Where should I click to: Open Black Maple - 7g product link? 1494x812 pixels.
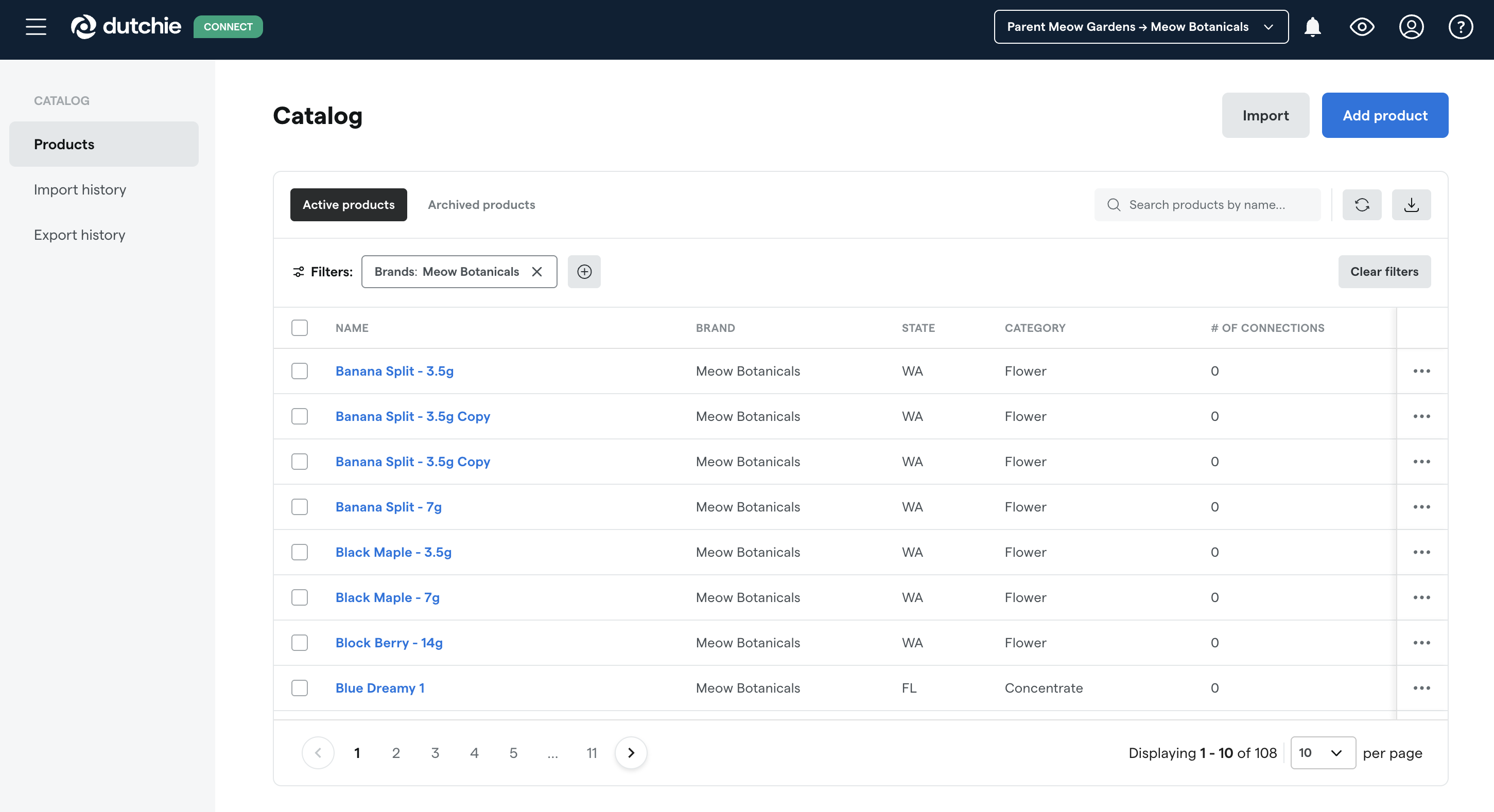pos(388,597)
